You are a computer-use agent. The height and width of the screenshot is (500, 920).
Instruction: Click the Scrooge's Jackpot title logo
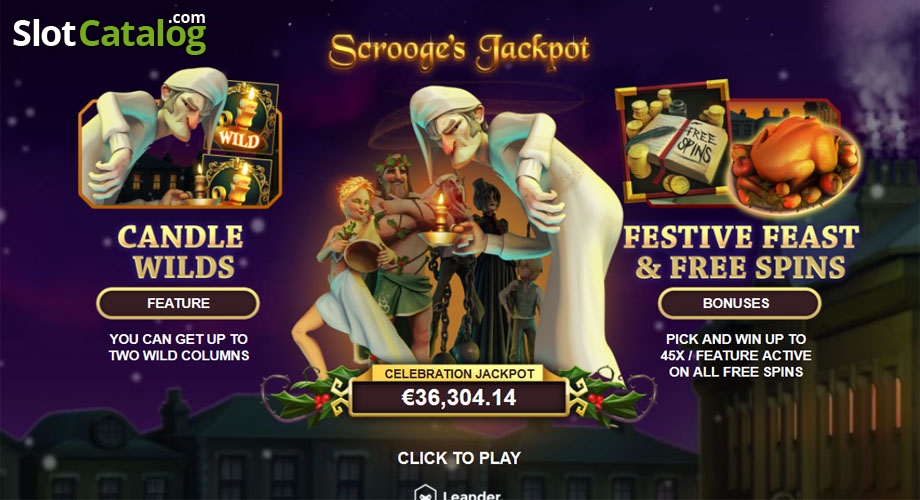459,52
